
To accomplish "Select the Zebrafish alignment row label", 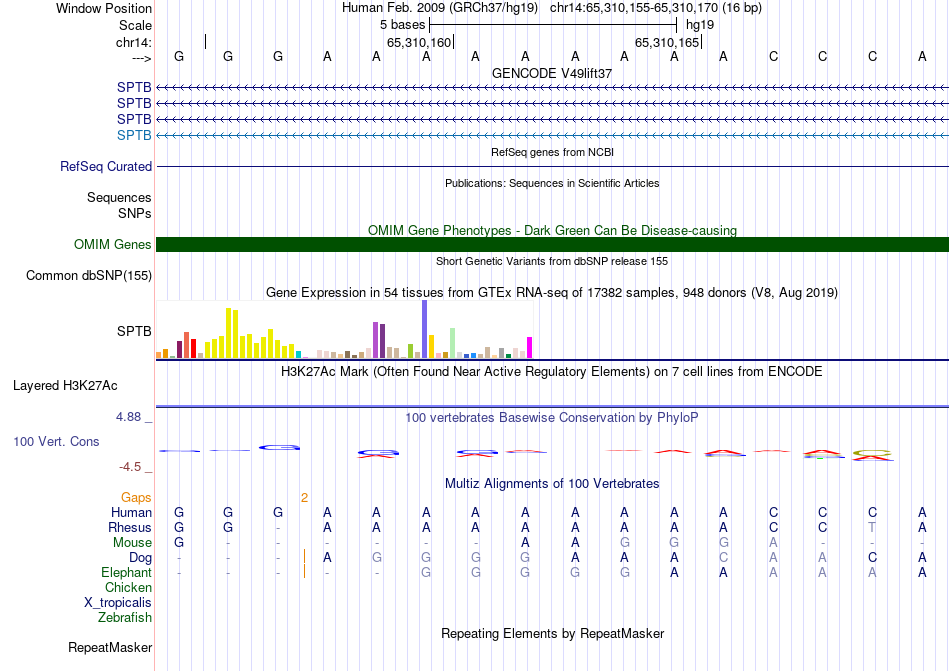I will click(125, 618).
